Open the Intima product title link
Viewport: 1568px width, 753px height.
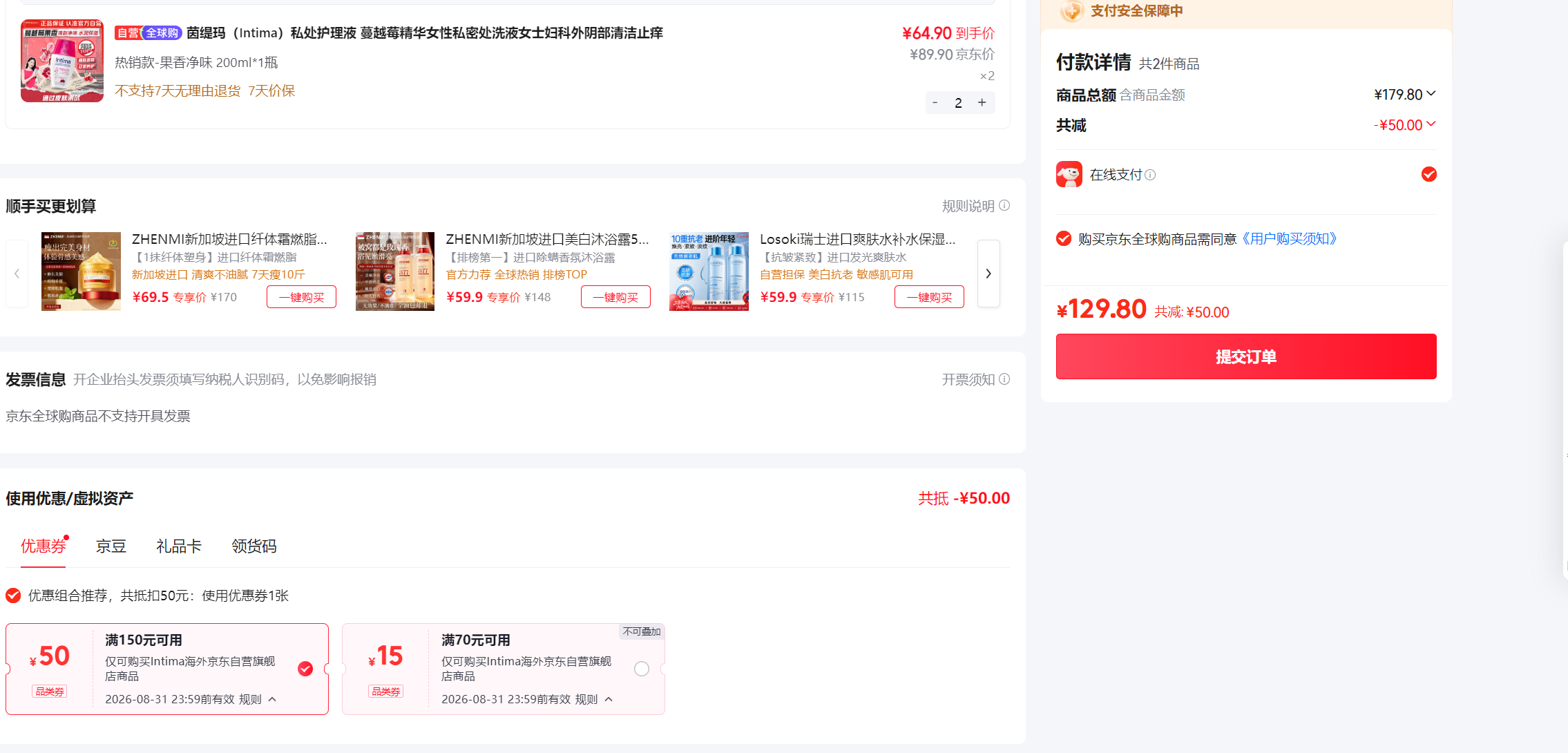(425, 32)
